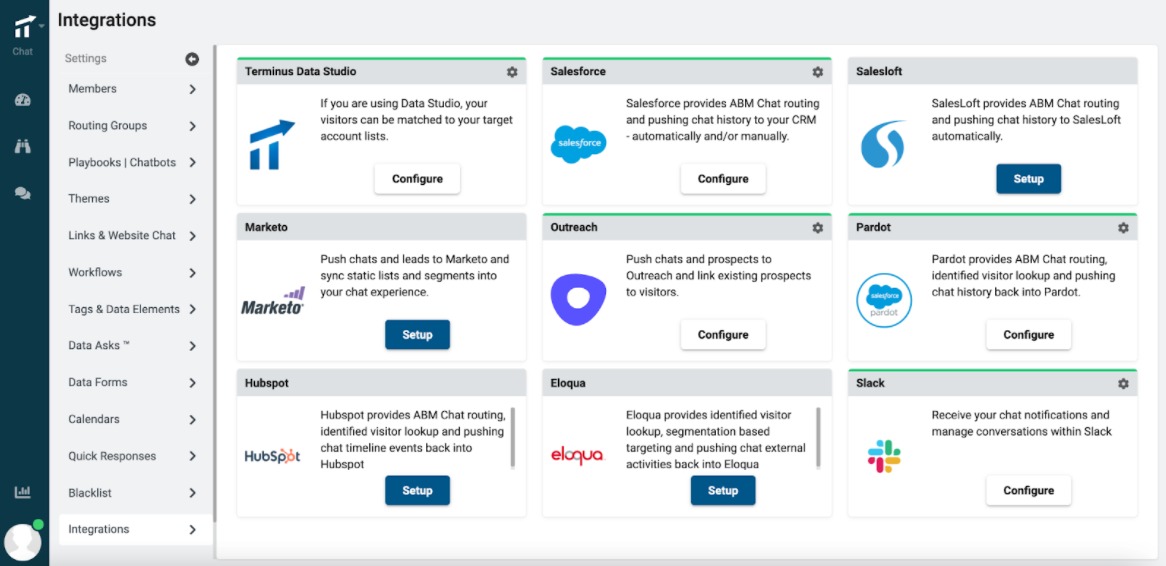Open Playbooks | Chatbots settings item
The image size is (1166, 566).
pos(122,163)
